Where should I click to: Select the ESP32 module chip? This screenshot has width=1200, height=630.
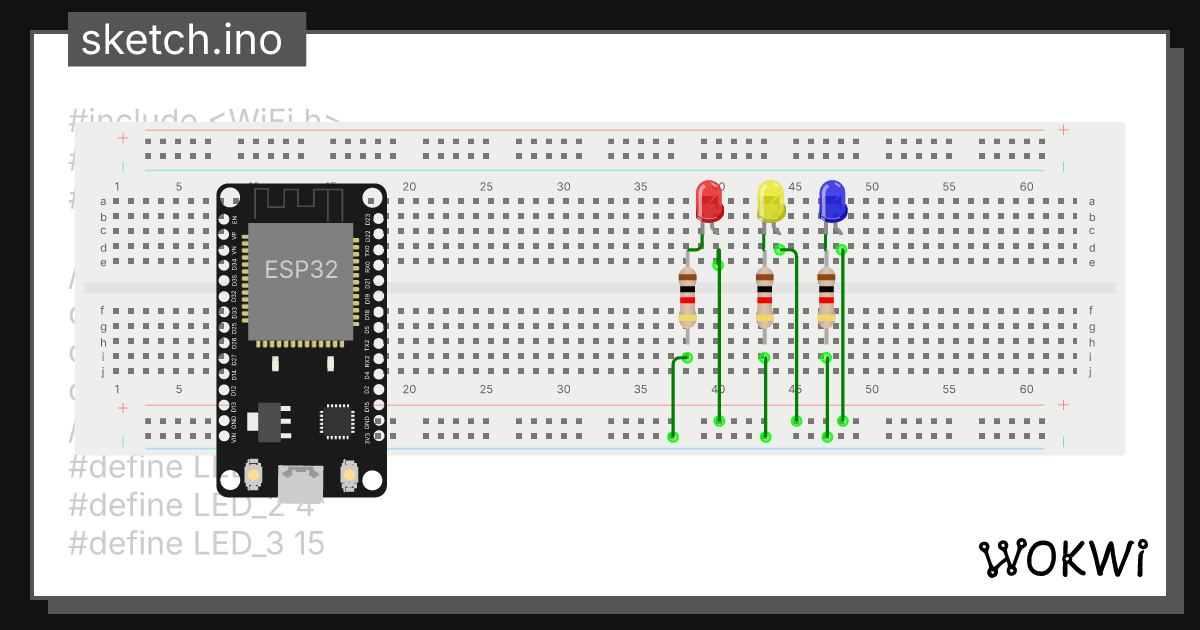(x=301, y=281)
